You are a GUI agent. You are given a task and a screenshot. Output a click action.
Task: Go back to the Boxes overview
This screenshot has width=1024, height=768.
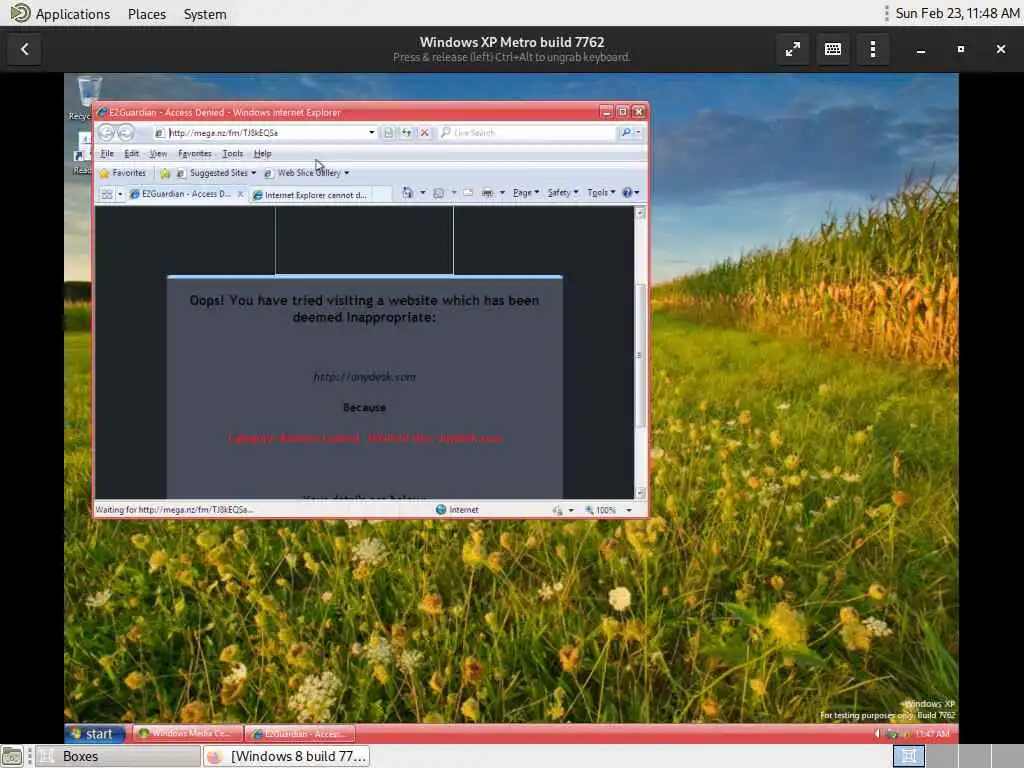pyautogui.click(x=25, y=50)
